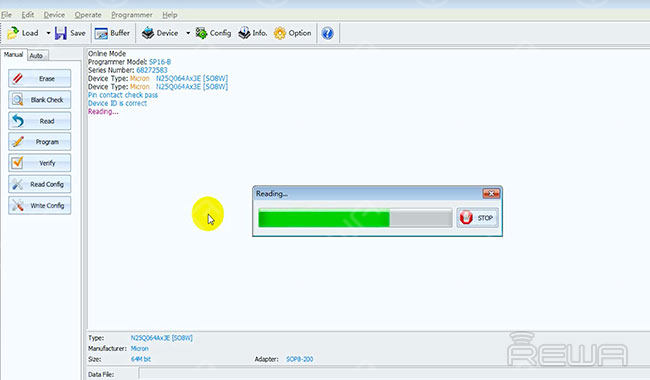Open the Config toolbar icon
Image resolution: width=650 pixels, height=380 pixels.
201,33
